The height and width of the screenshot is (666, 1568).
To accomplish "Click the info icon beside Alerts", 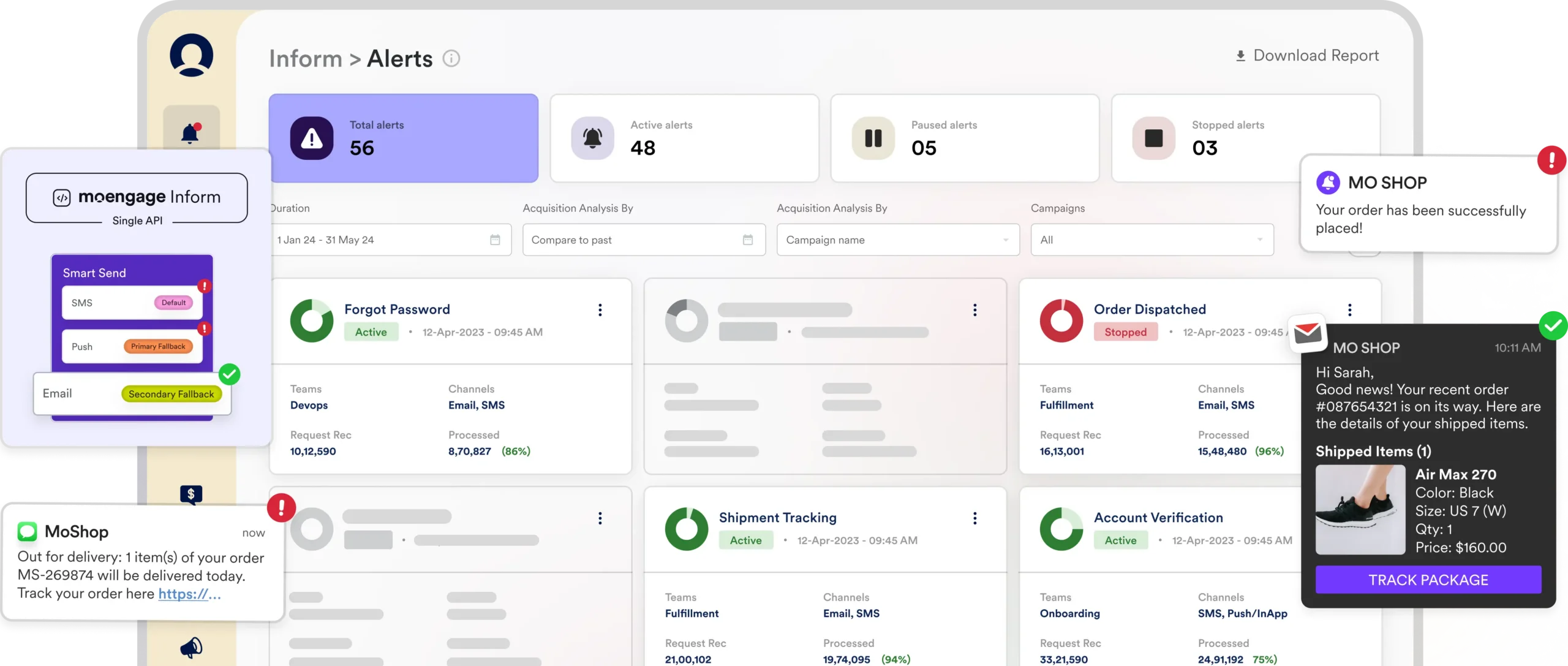I will [x=451, y=59].
